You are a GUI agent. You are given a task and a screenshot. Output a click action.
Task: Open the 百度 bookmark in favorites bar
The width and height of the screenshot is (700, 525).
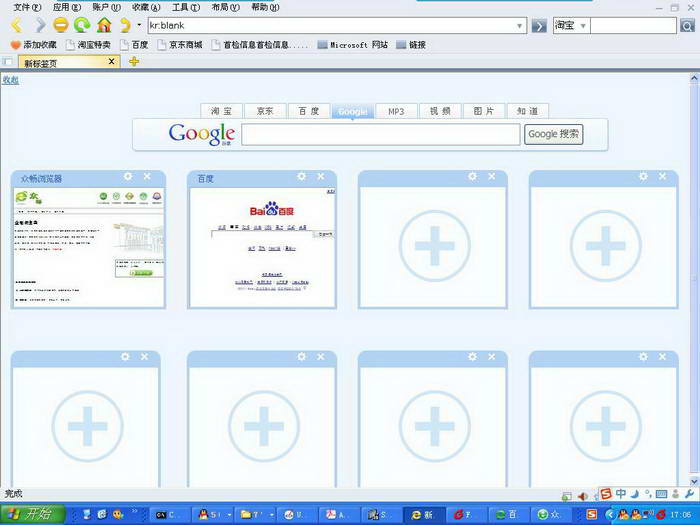tap(134, 45)
